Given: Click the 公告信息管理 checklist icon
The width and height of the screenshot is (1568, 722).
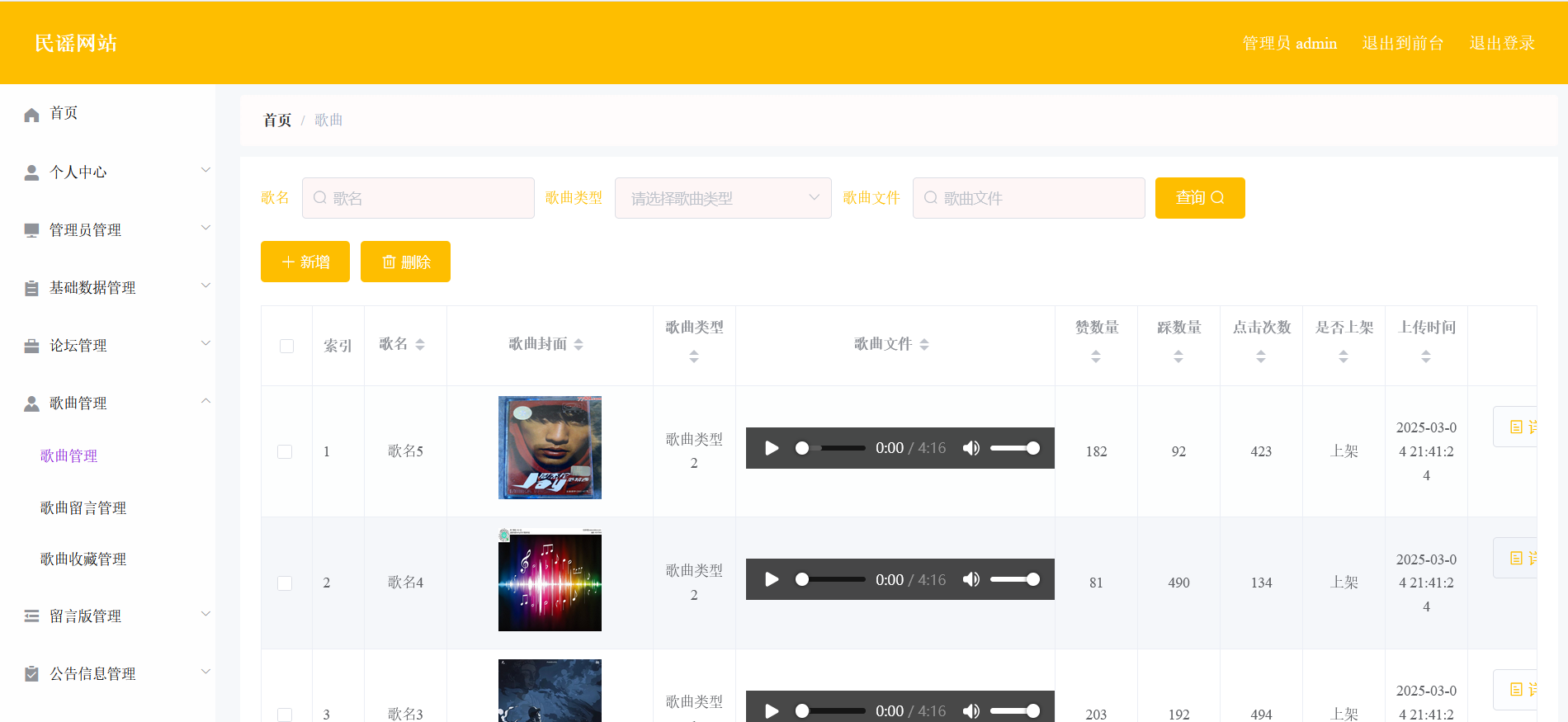Looking at the screenshot, I should (31, 674).
